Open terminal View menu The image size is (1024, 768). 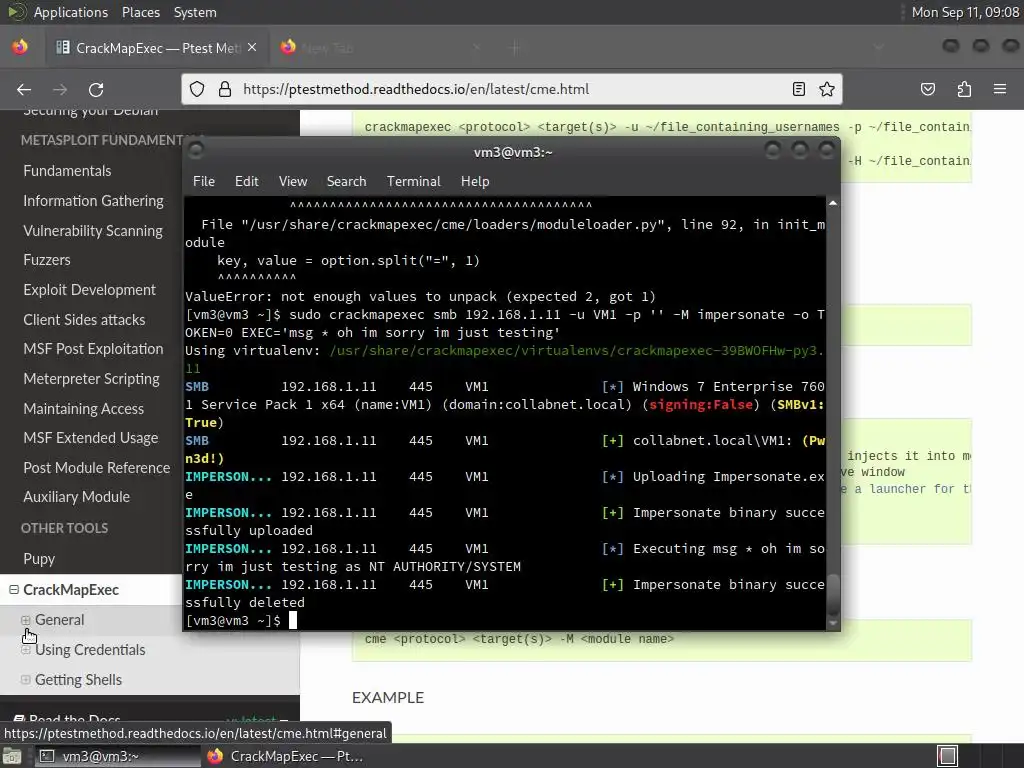click(293, 182)
